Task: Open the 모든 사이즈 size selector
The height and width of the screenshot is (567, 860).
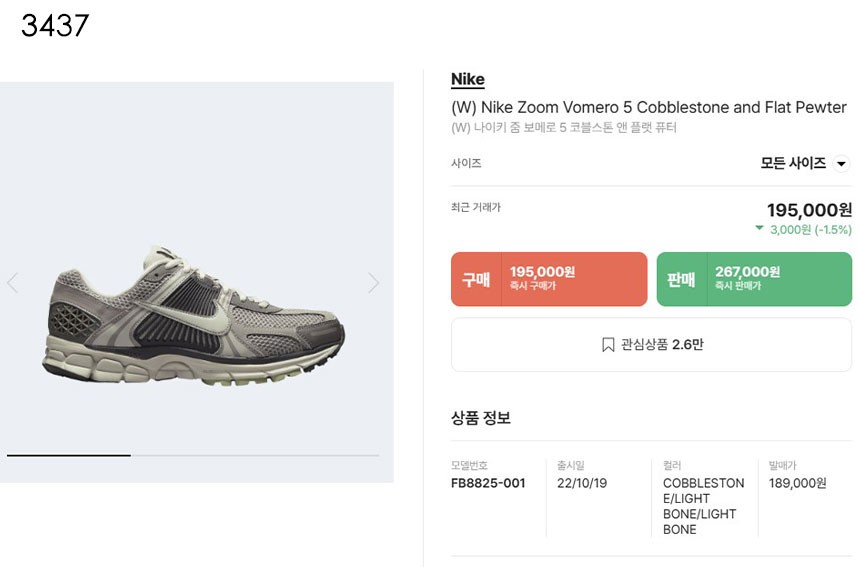Action: point(794,163)
